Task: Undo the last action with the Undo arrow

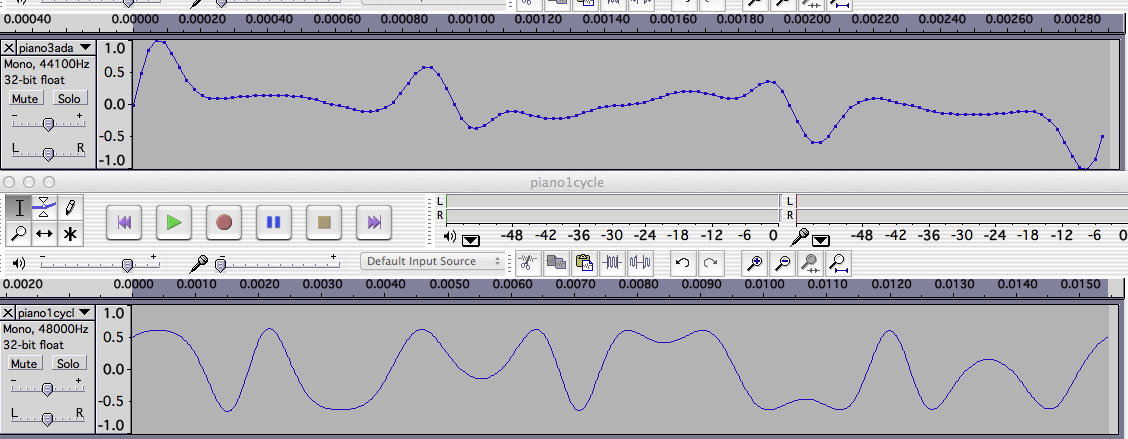Action: (x=683, y=263)
